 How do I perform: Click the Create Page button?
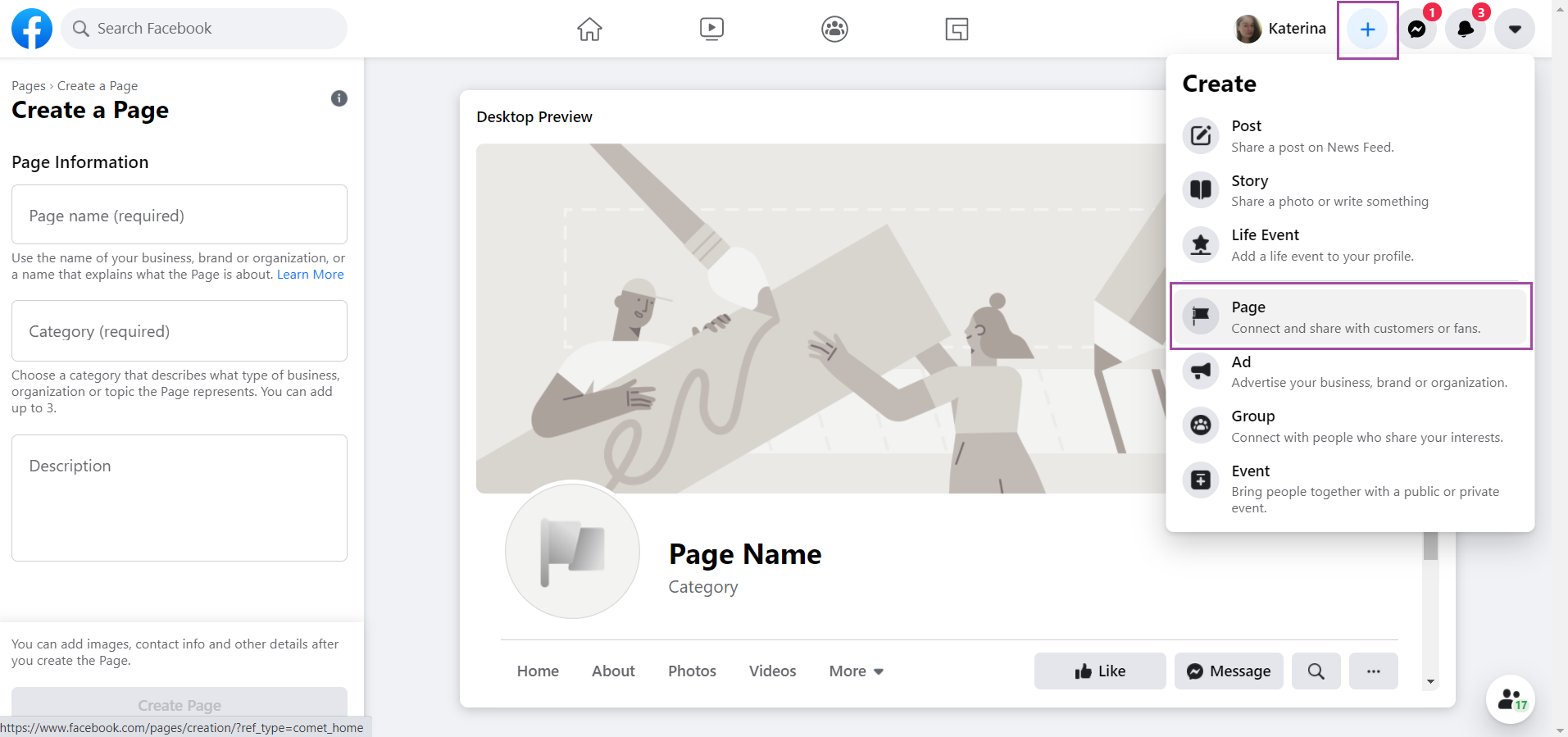click(x=180, y=705)
